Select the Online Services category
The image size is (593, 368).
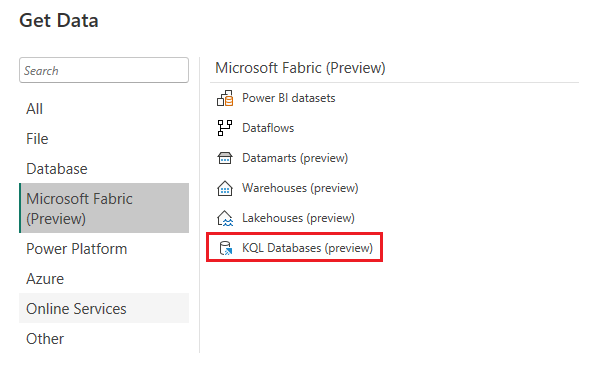click(x=104, y=308)
